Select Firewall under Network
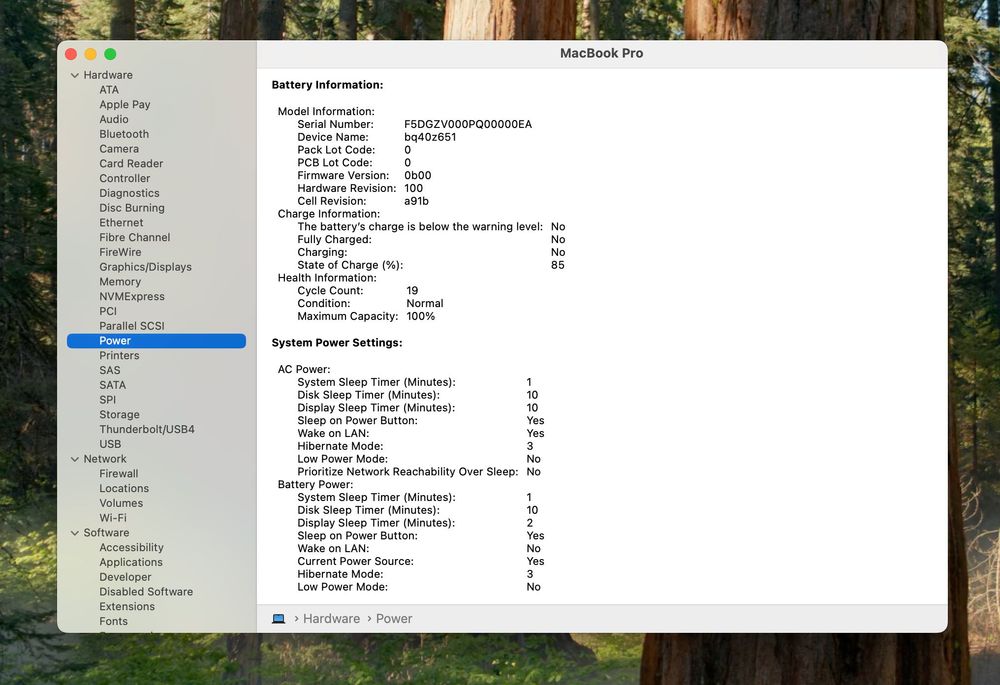1000x685 pixels. pos(119,473)
